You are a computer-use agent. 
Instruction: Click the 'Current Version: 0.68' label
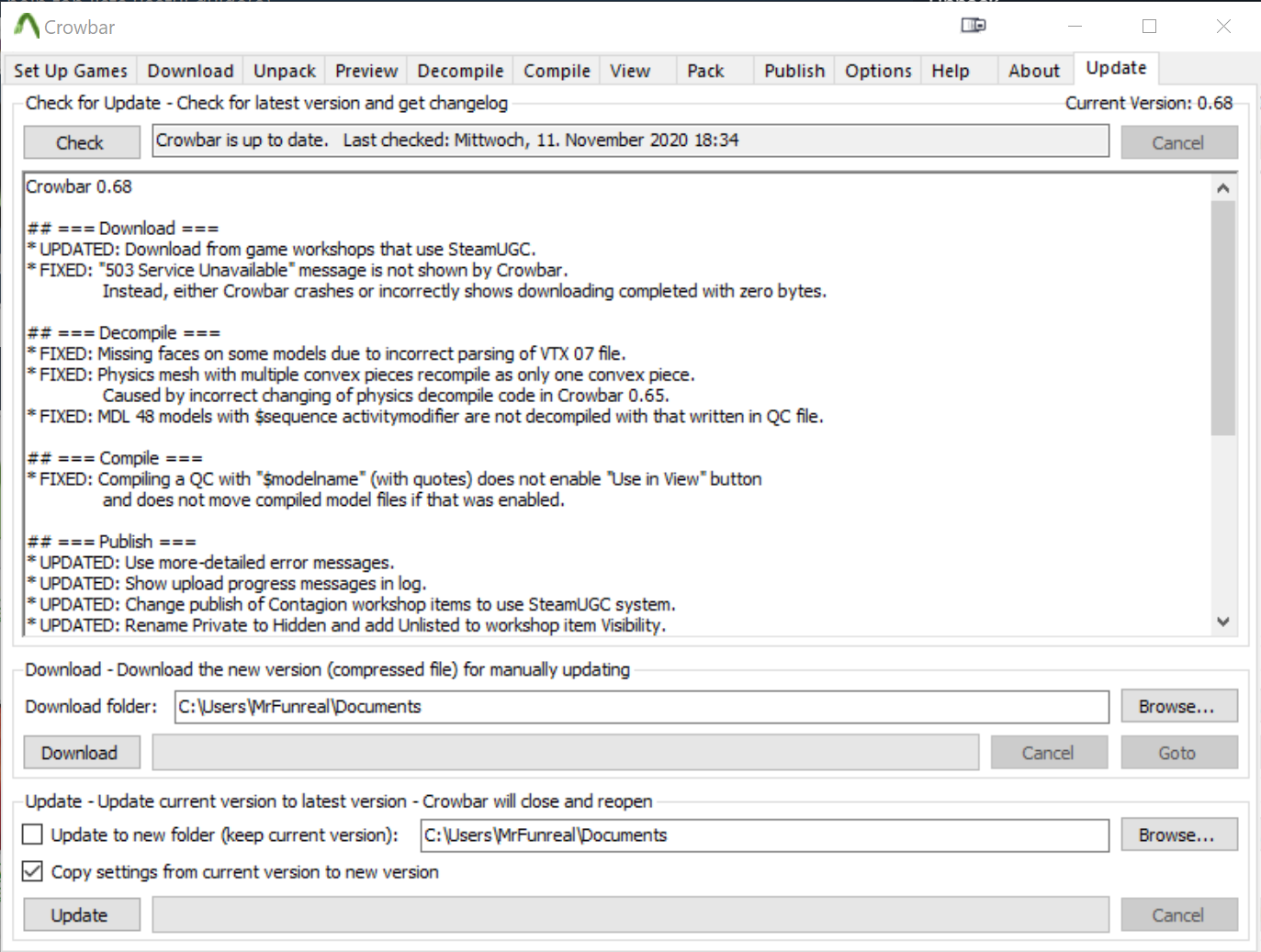point(1149,103)
